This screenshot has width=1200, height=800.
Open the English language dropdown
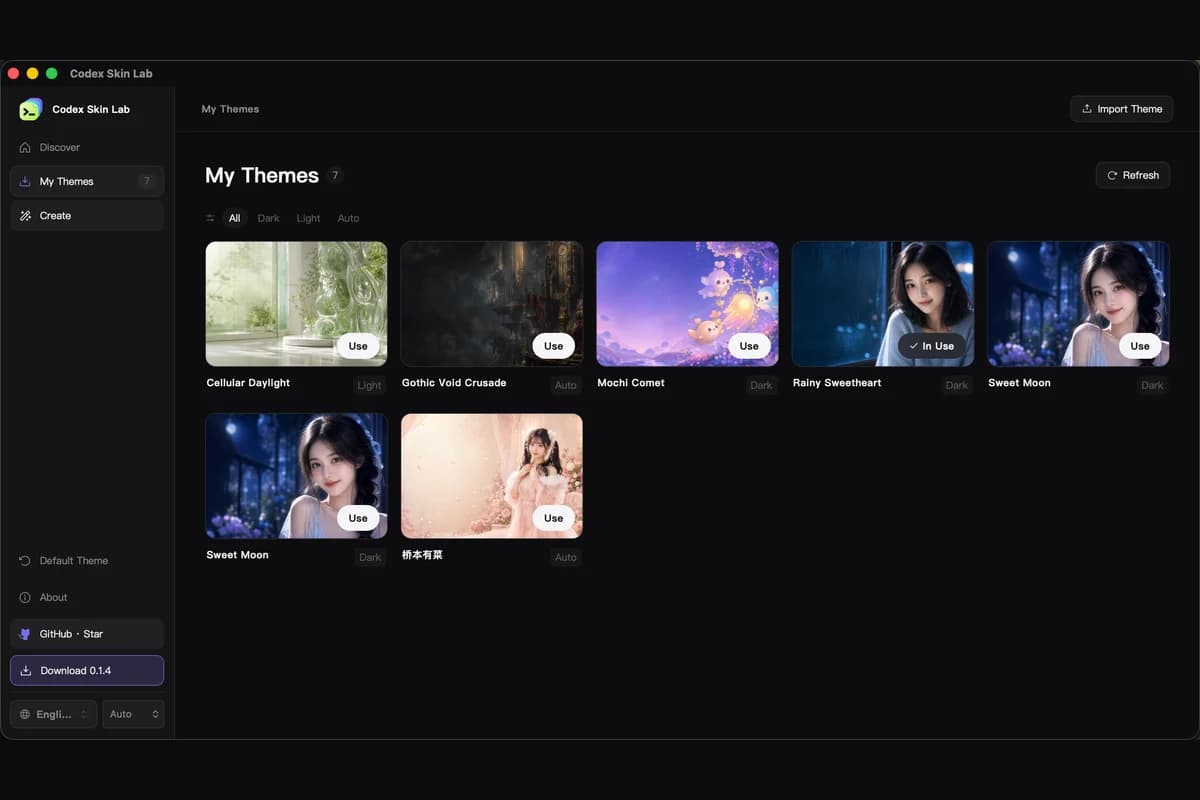[54, 714]
